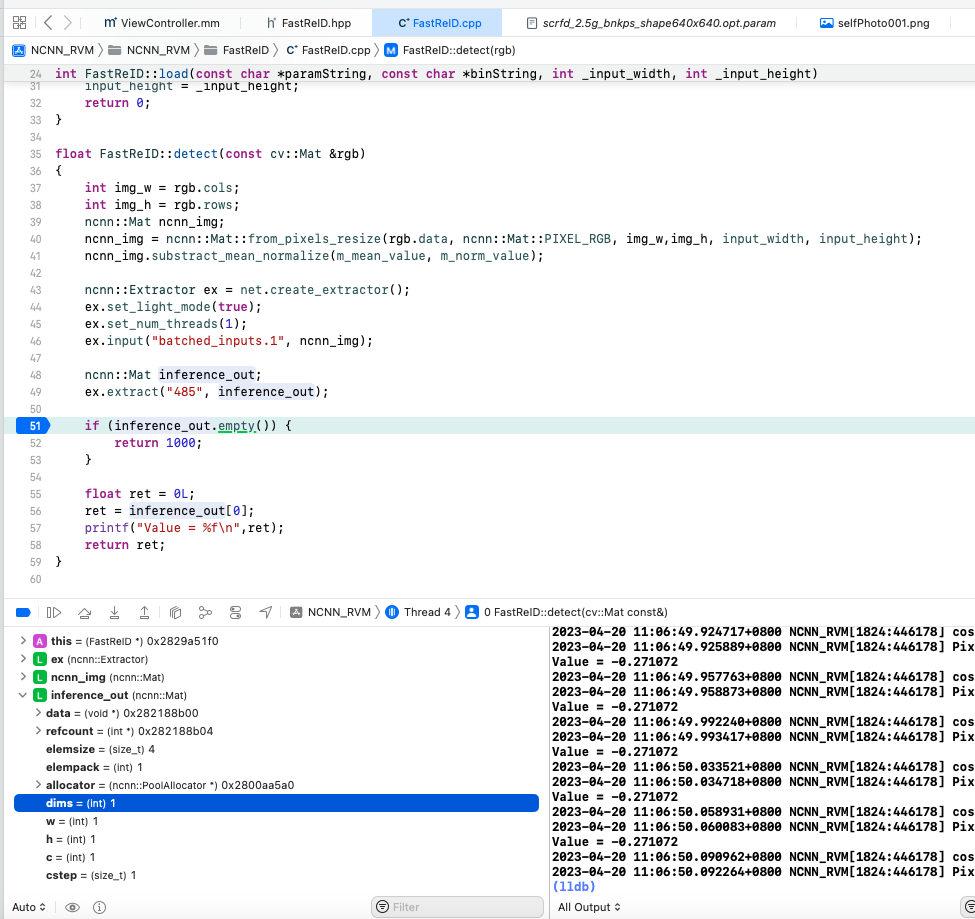Expand the ncnn_img variable
Screen dimensions: 975x919
23,677
